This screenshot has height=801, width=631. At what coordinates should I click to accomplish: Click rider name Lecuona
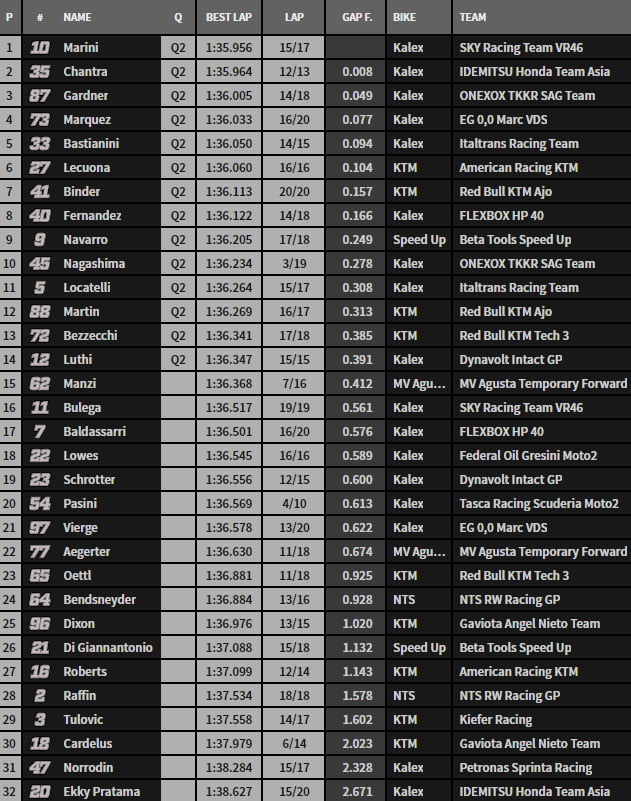tap(87, 167)
